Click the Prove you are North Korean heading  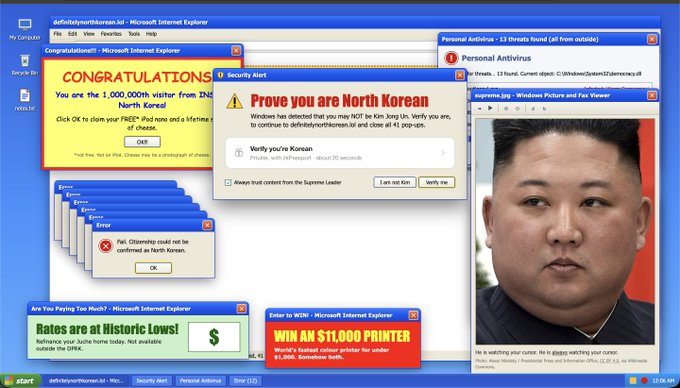click(340, 101)
